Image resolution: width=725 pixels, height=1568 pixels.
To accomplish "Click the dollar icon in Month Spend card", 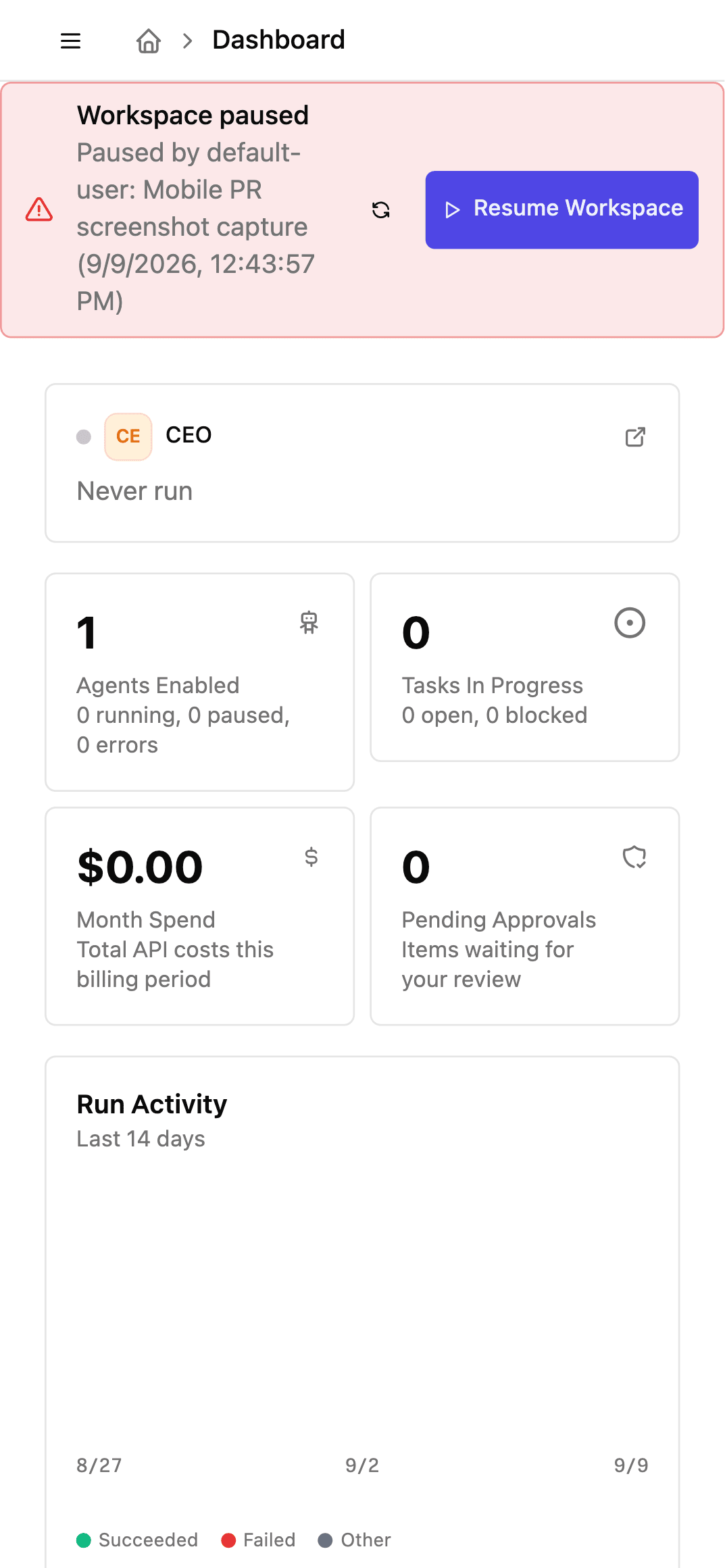I will [311, 857].
